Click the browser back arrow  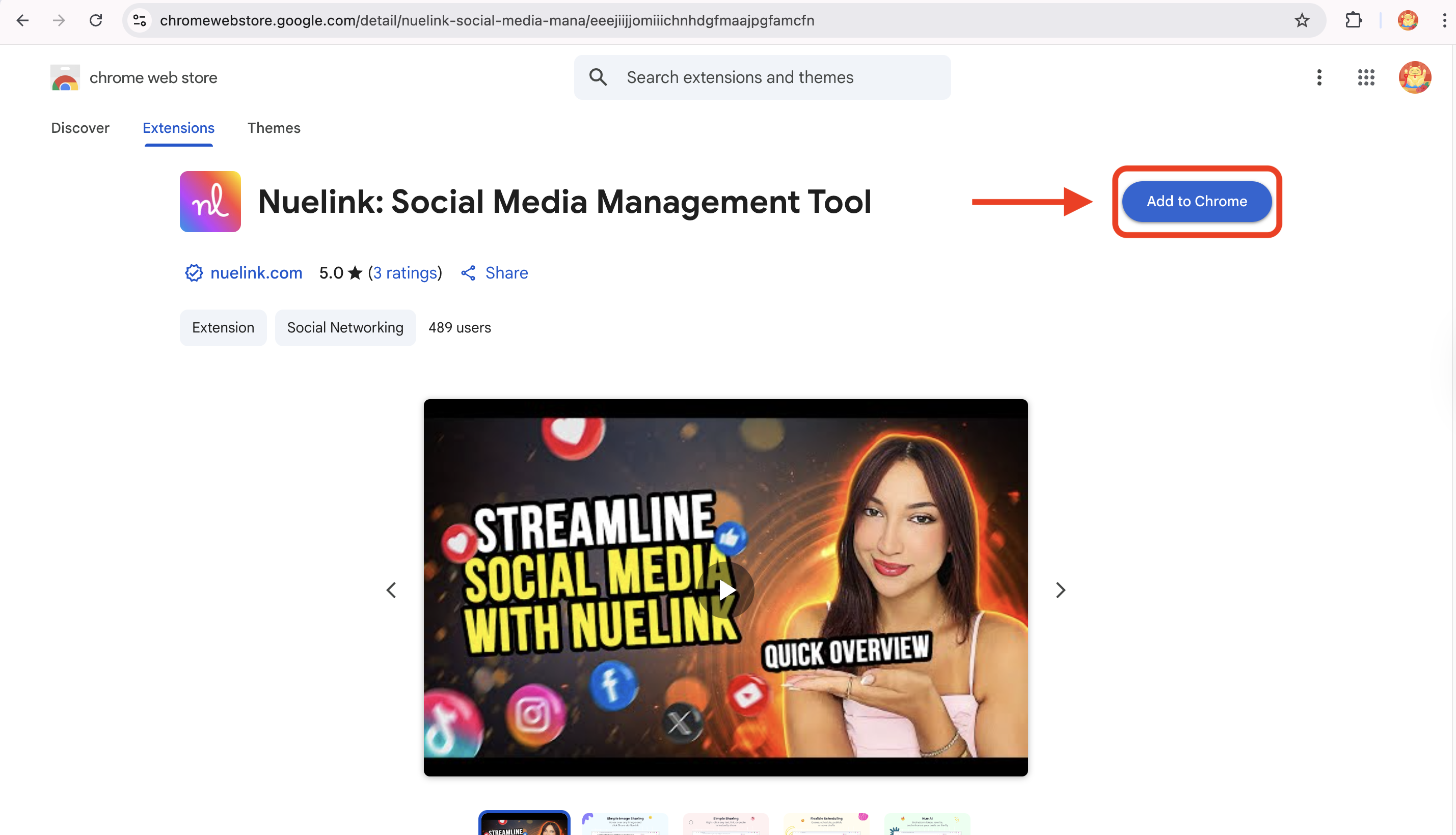tap(22, 21)
